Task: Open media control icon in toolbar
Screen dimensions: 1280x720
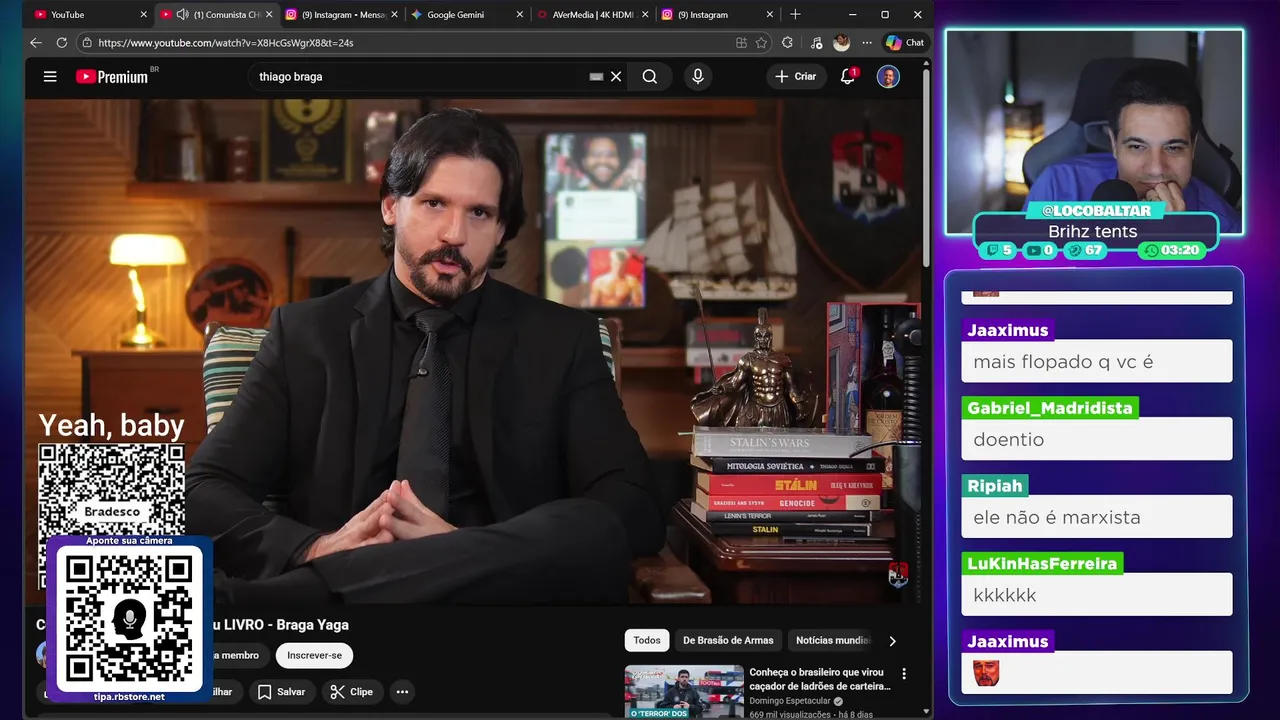Action: (x=816, y=43)
